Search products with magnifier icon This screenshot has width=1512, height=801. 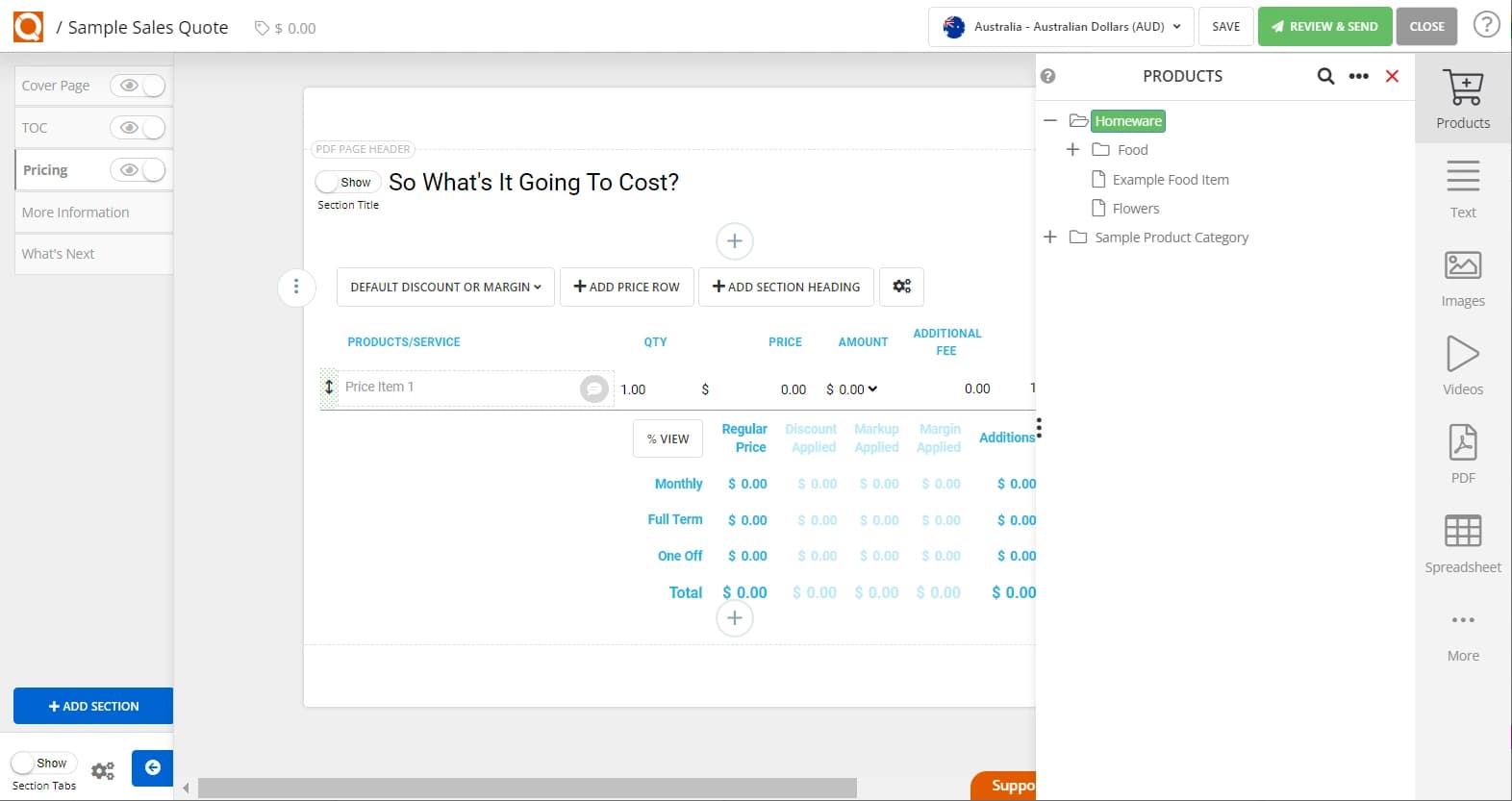click(1325, 76)
